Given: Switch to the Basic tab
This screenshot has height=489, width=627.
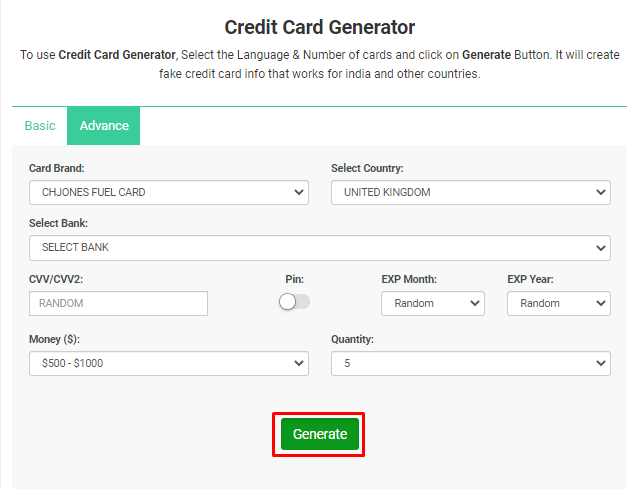Looking at the screenshot, I should (40, 126).
